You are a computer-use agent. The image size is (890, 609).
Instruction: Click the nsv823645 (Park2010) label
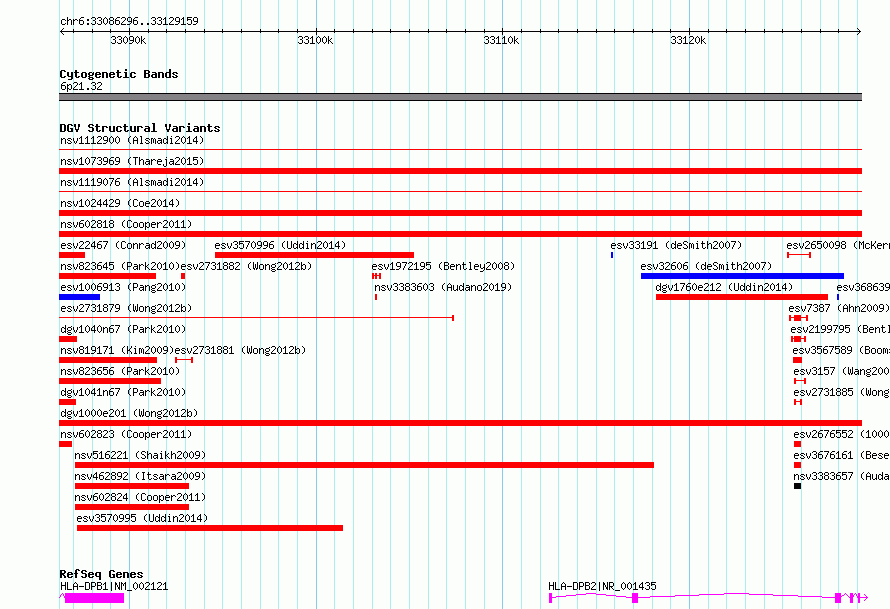click(x=120, y=266)
